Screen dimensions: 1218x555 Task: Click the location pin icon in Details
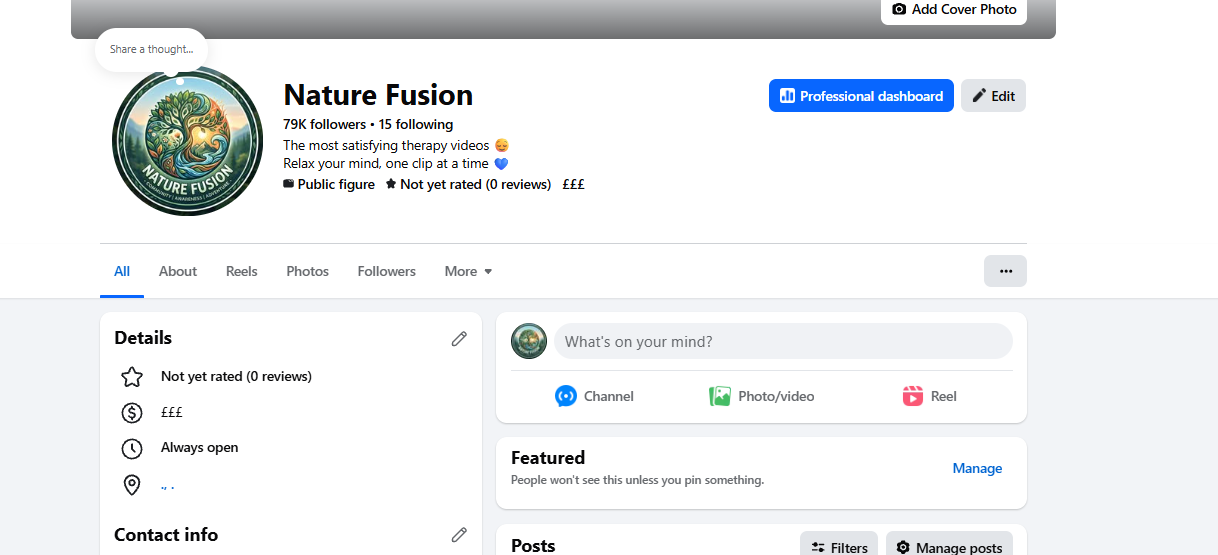[x=132, y=485]
